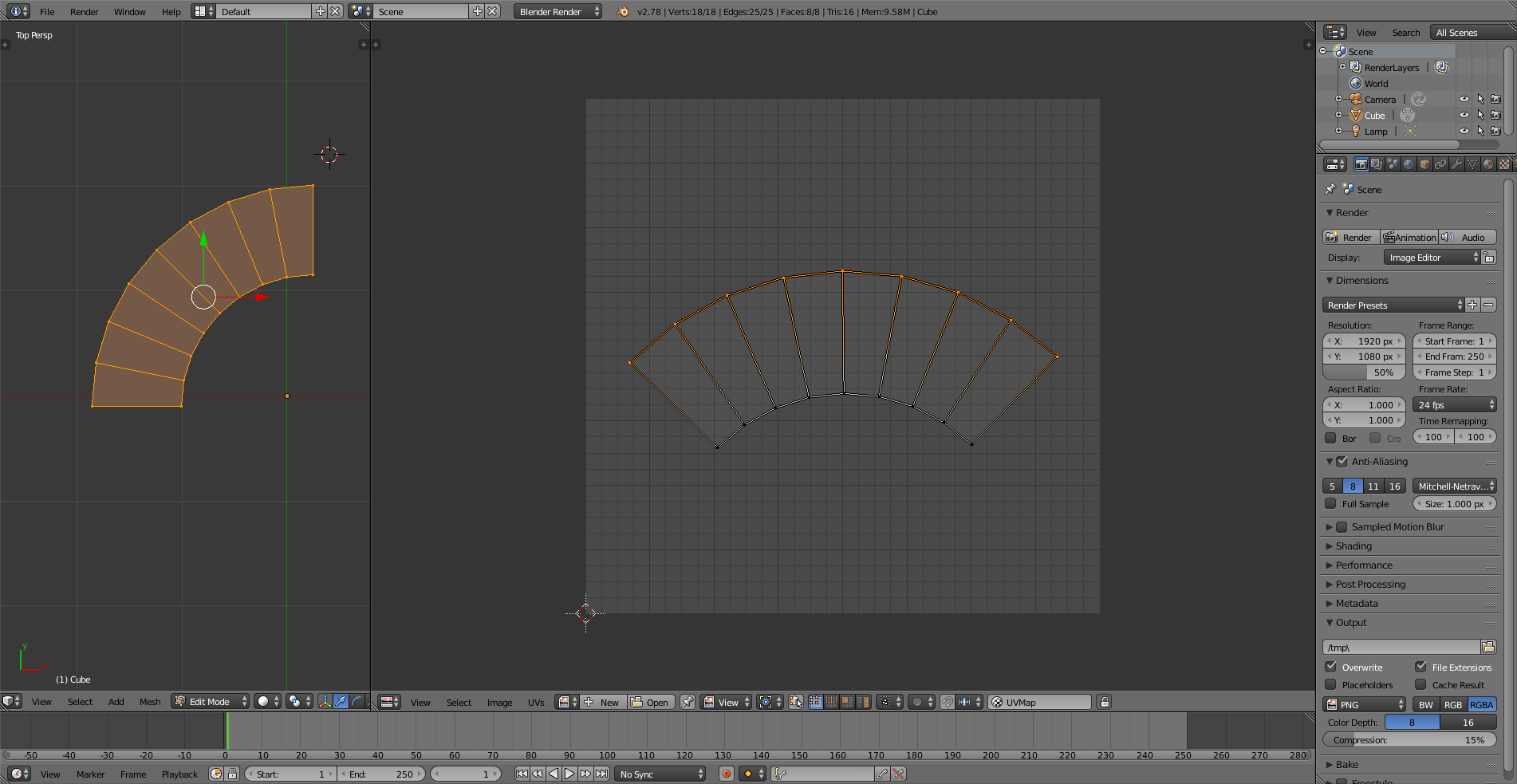The image size is (1517, 784).
Task: Click the 50% resolution scale slider
Action: click(1364, 372)
